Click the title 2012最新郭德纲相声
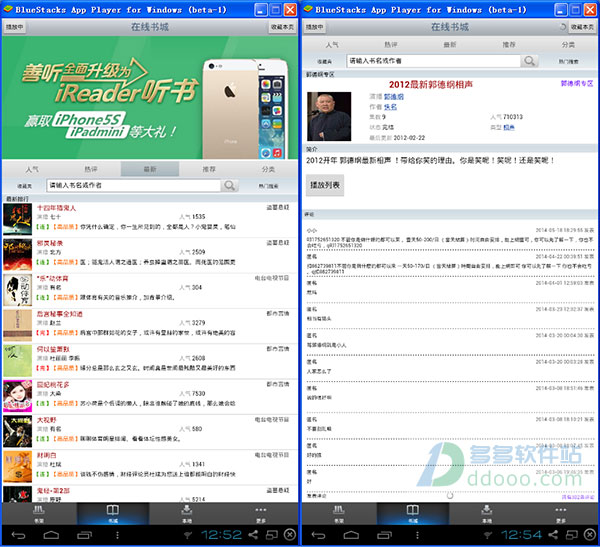Image resolution: width=600 pixels, height=547 pixels. pyautogui.click(x=431, y=85)
